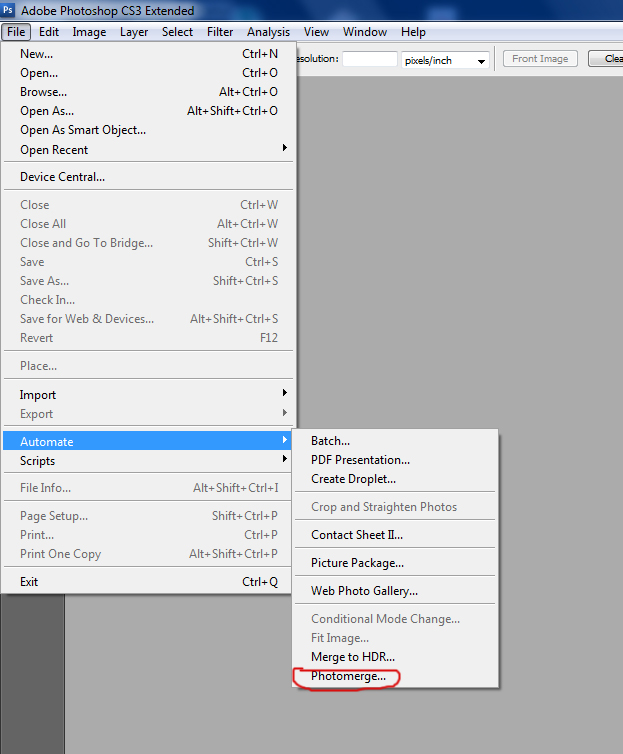This screenshot has height=754, width=623.
Task: Choose Open As Smart Object...
Action: (148, 130)
